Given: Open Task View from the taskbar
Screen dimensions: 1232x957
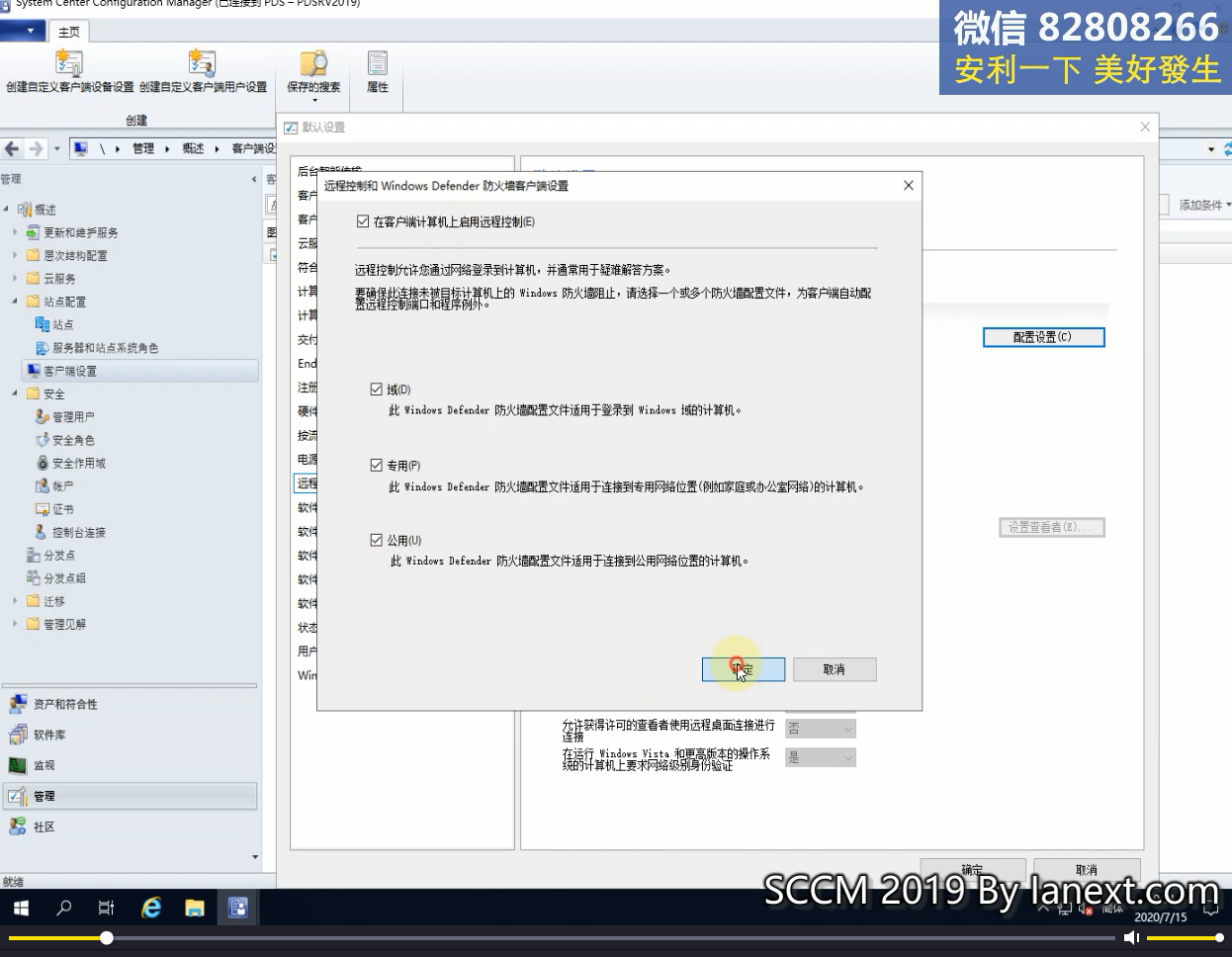Looking at the screenshot, I should click(107, 908).
